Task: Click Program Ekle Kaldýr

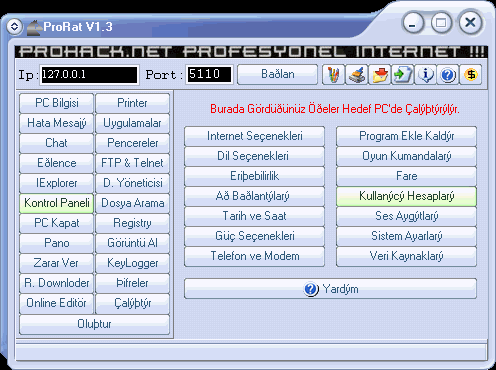Action: click(x=406, y=136)
